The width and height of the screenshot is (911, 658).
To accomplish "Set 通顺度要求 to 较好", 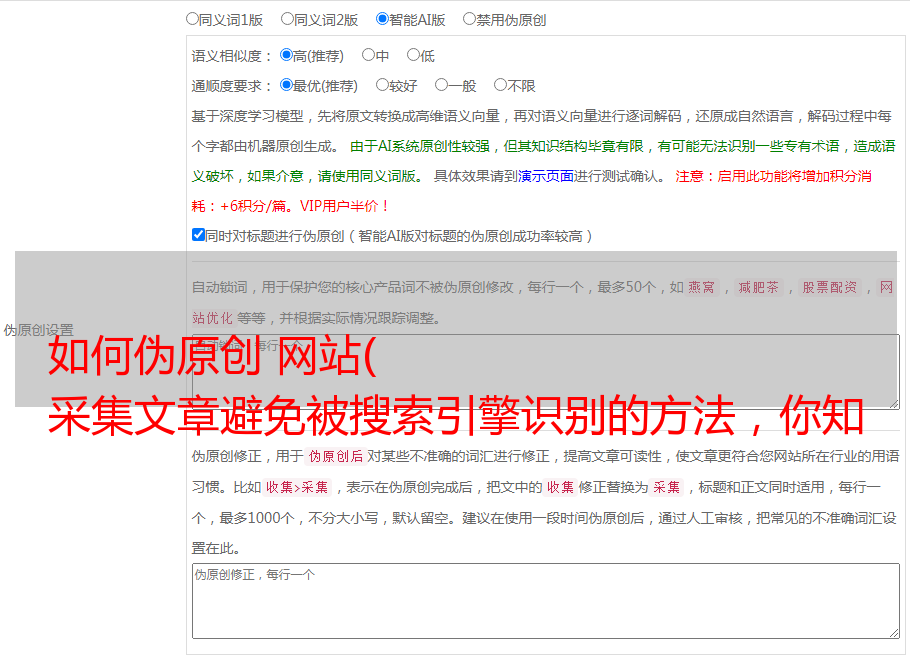I will [x=382, y=85].
